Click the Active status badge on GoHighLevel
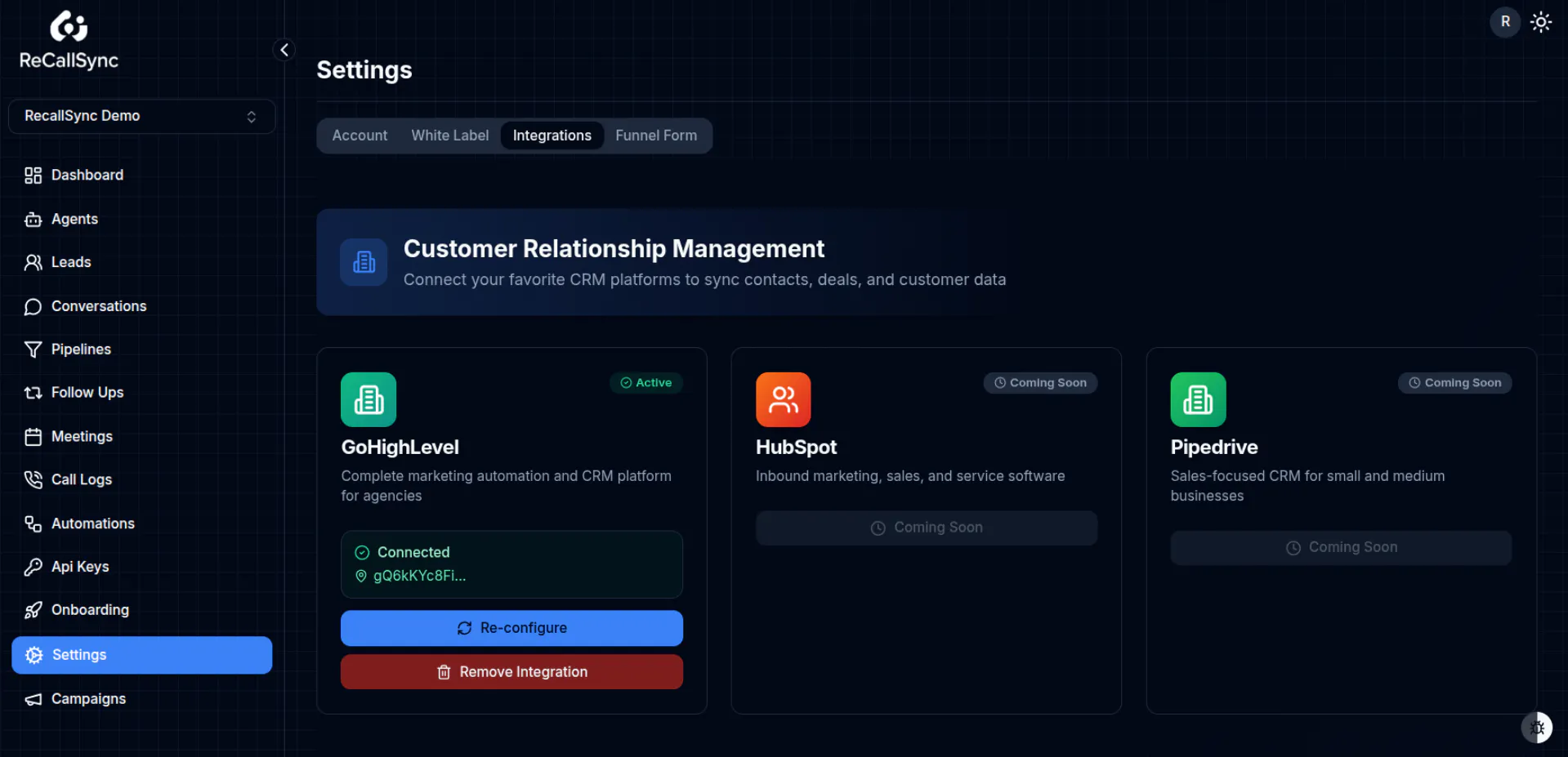Image resolution: width=1568 pixels, height=757 pixels. (646, 383)
